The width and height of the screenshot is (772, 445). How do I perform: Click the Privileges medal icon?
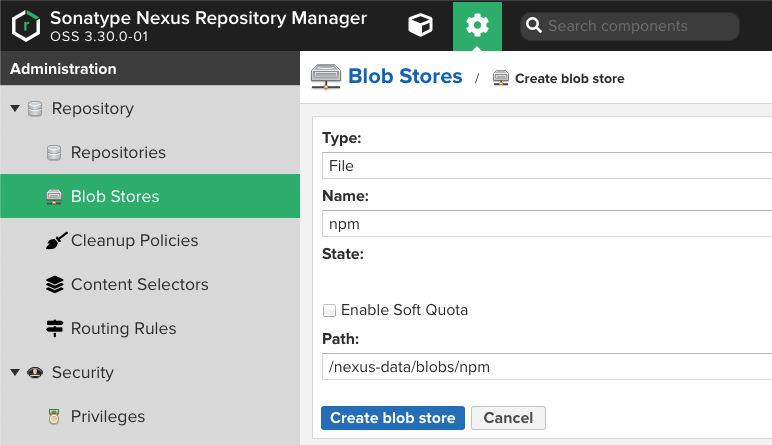coord(54,416)
